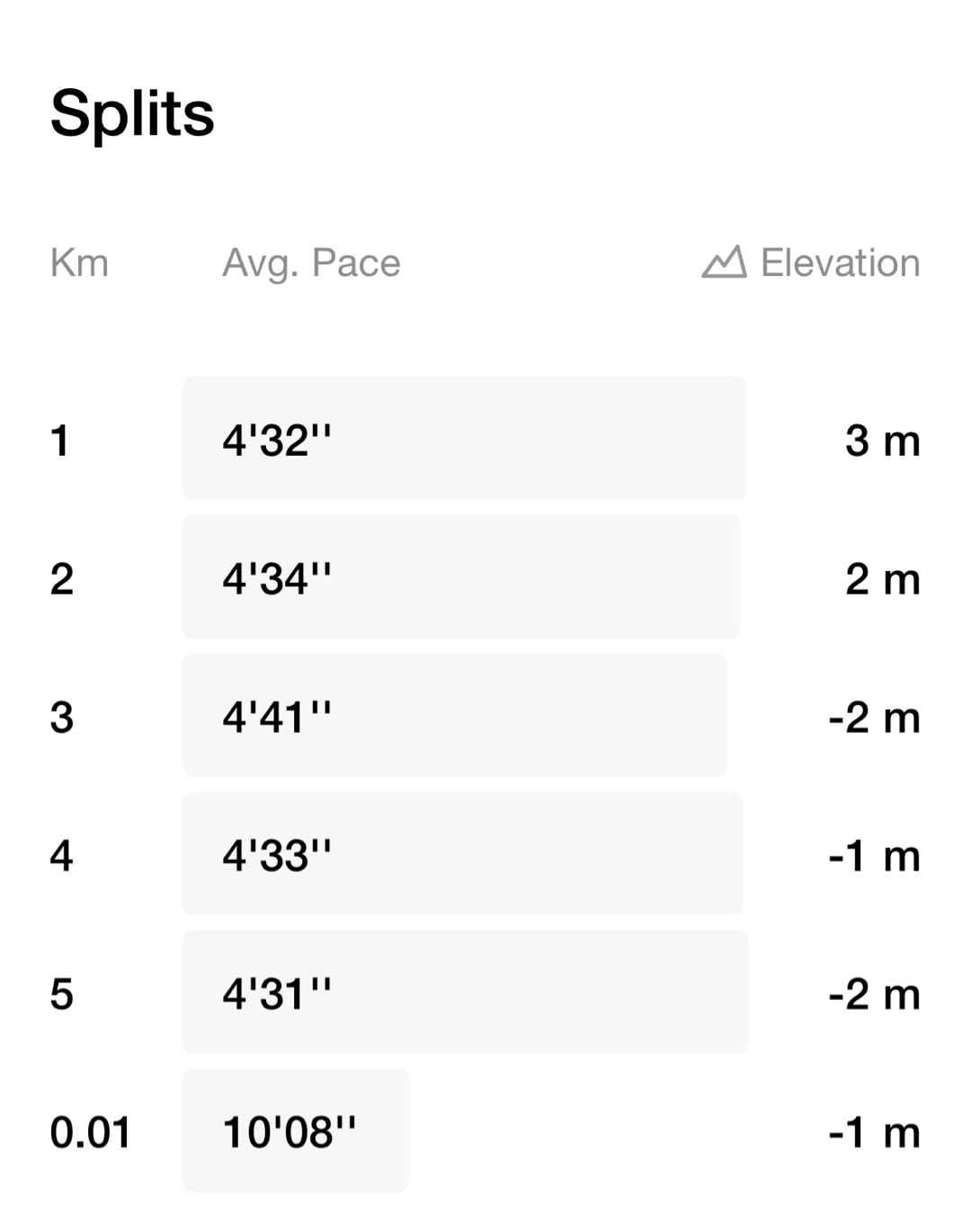Click the 10'08'' pace bar
Screen dimensions: 971x1232
point(296,1130)
